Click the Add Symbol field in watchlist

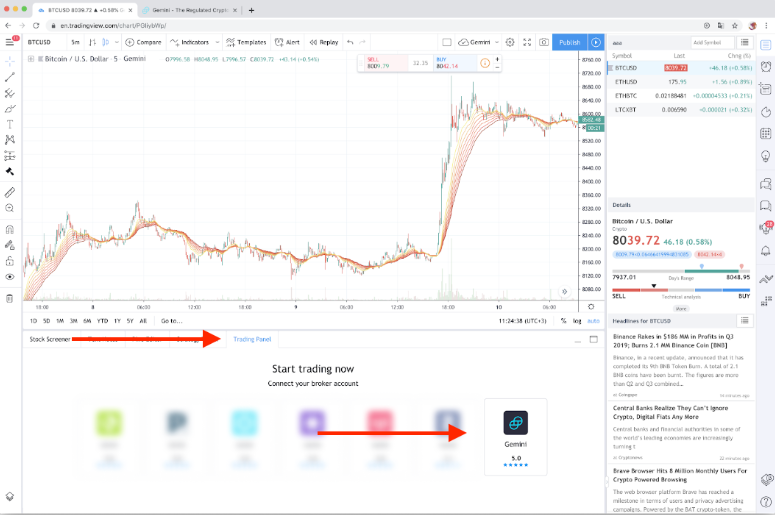(712, 43)
